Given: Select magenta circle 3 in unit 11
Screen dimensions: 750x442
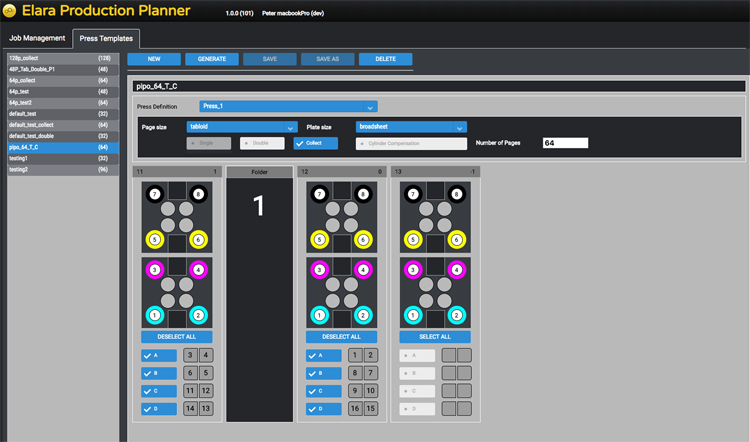Looking at the screenshot, I should tap(154, 270).
